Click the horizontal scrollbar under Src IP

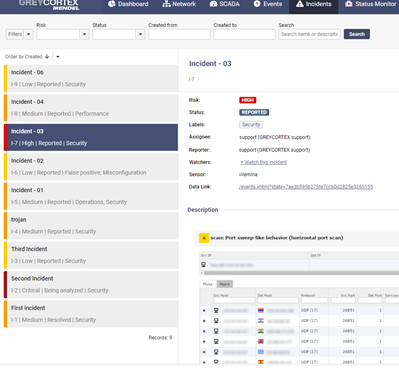point(300,273)
